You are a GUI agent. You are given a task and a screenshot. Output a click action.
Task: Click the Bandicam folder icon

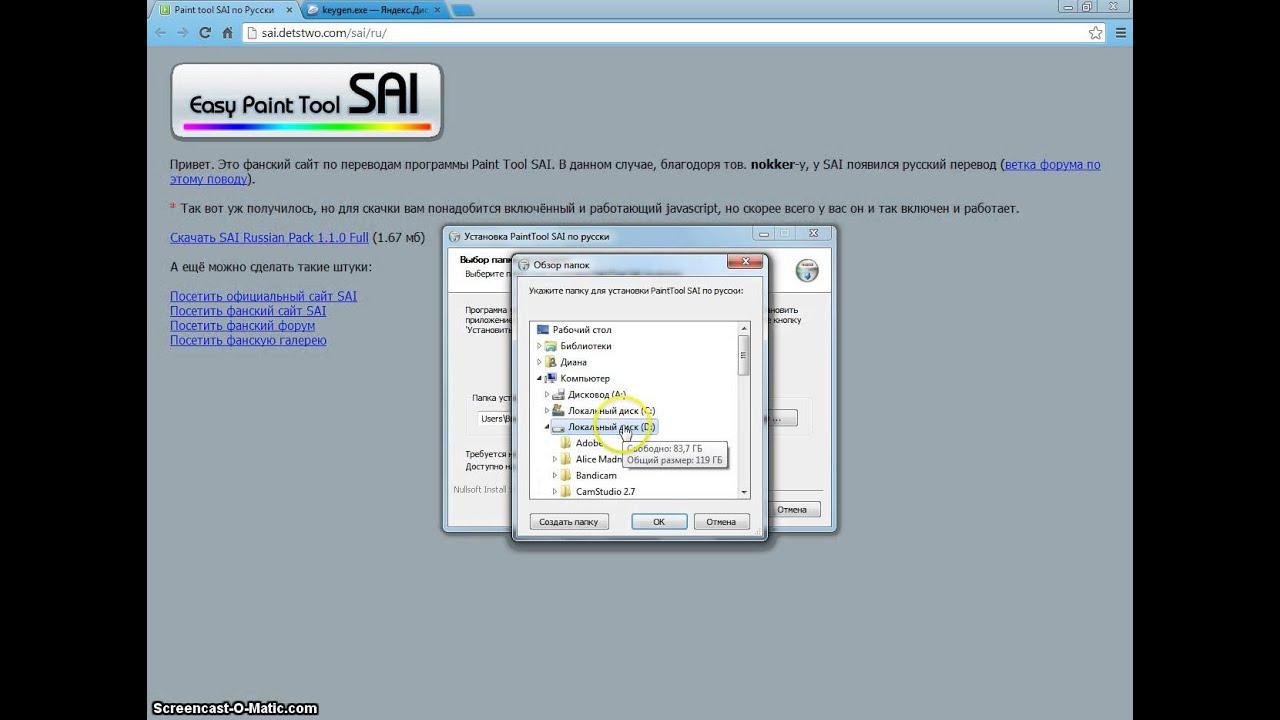pos(566,475)
